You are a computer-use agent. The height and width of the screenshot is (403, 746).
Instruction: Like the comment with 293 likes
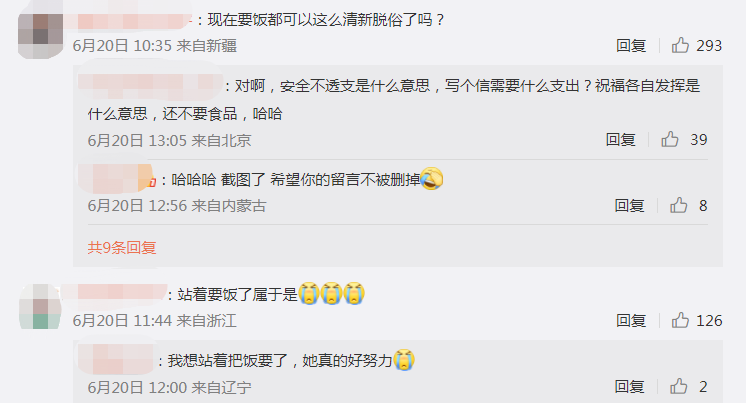coord(680,45)
